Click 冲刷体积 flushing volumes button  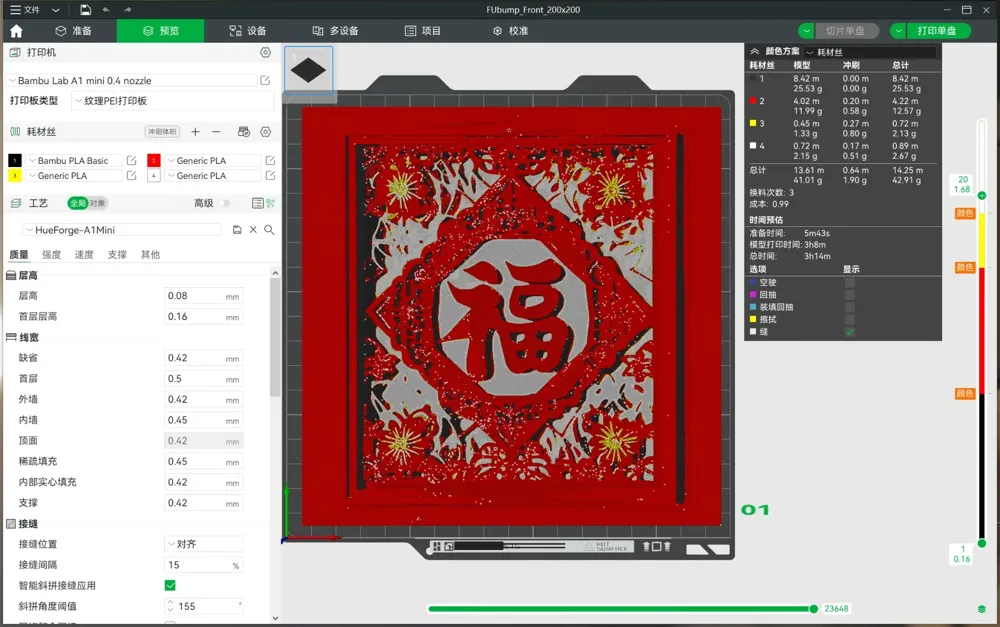coord(163,131)
